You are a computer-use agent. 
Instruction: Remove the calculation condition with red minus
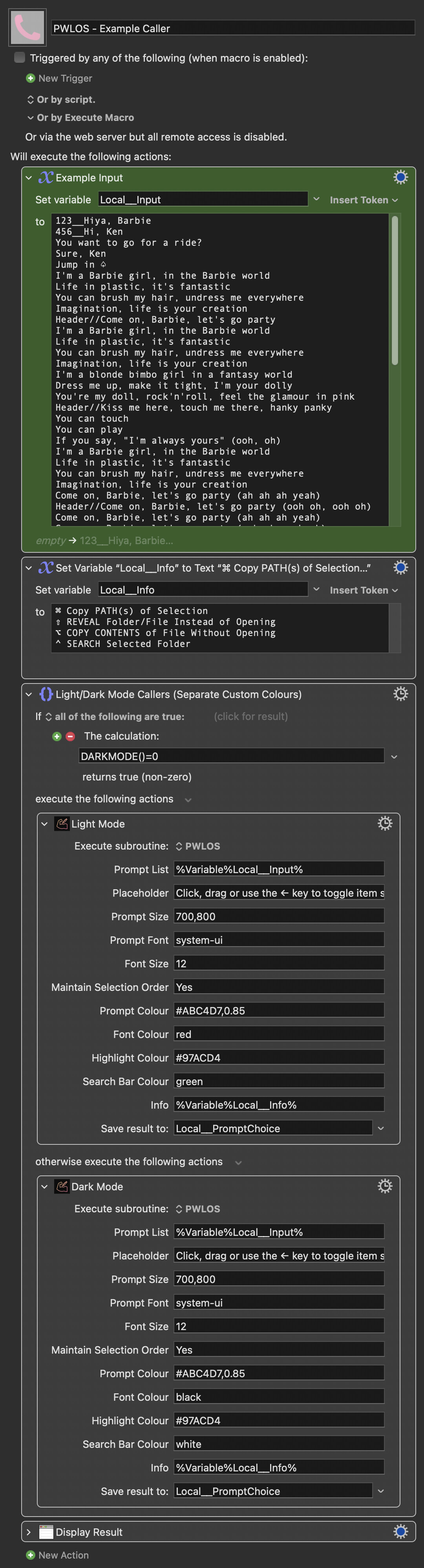click(70, 736)
